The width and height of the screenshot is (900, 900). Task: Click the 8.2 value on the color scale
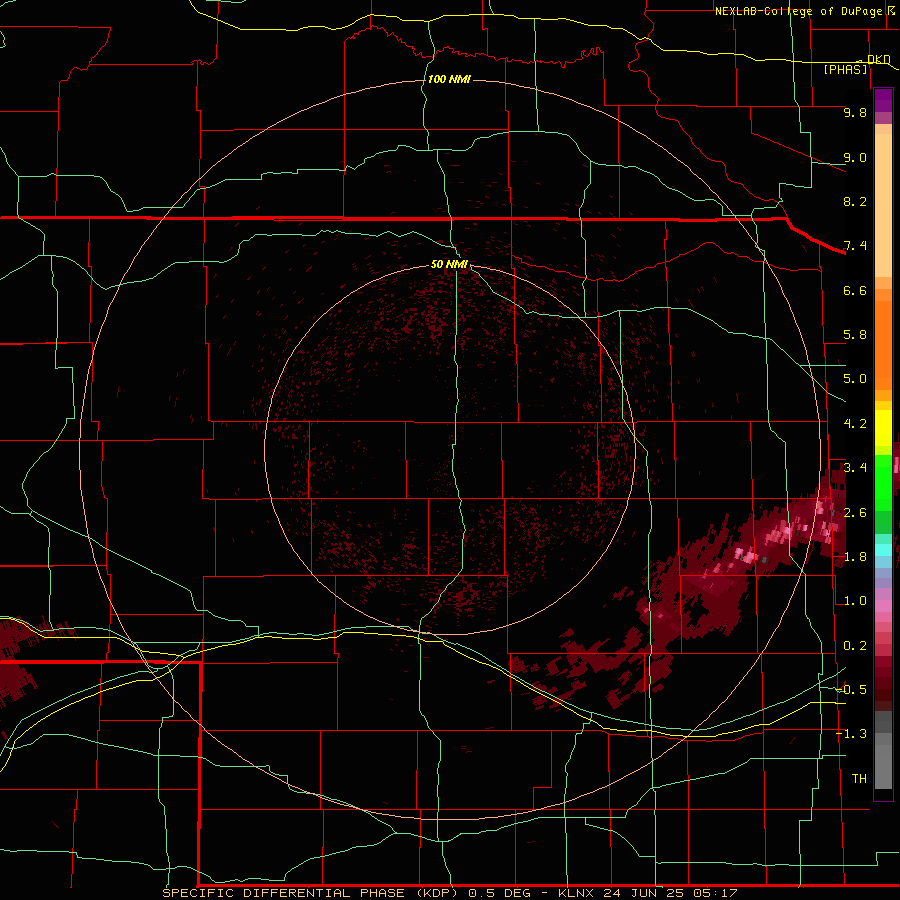pos(855,201)
